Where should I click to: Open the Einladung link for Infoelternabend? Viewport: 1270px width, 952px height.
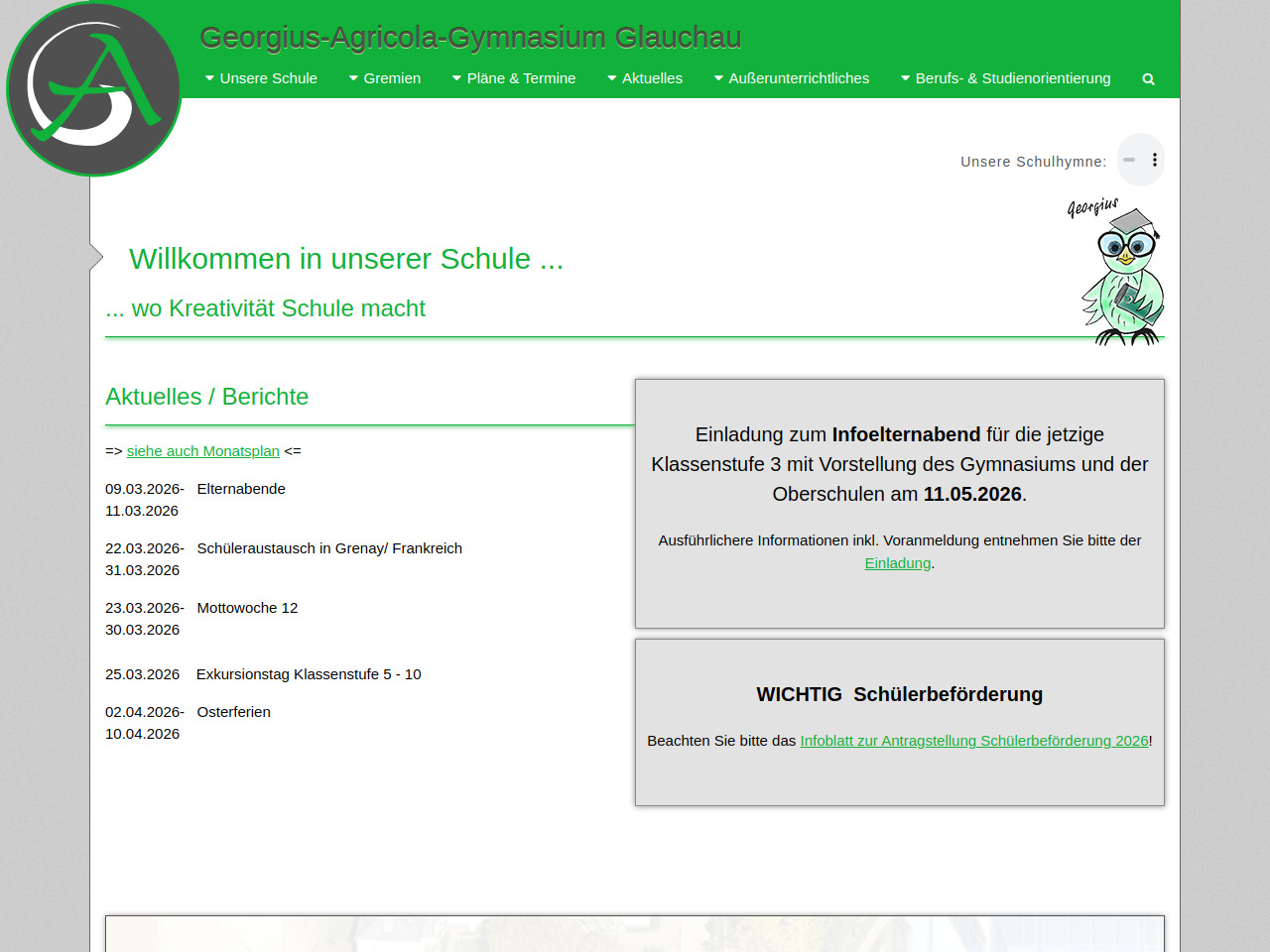pyautogui.click(x=897, y=563)
